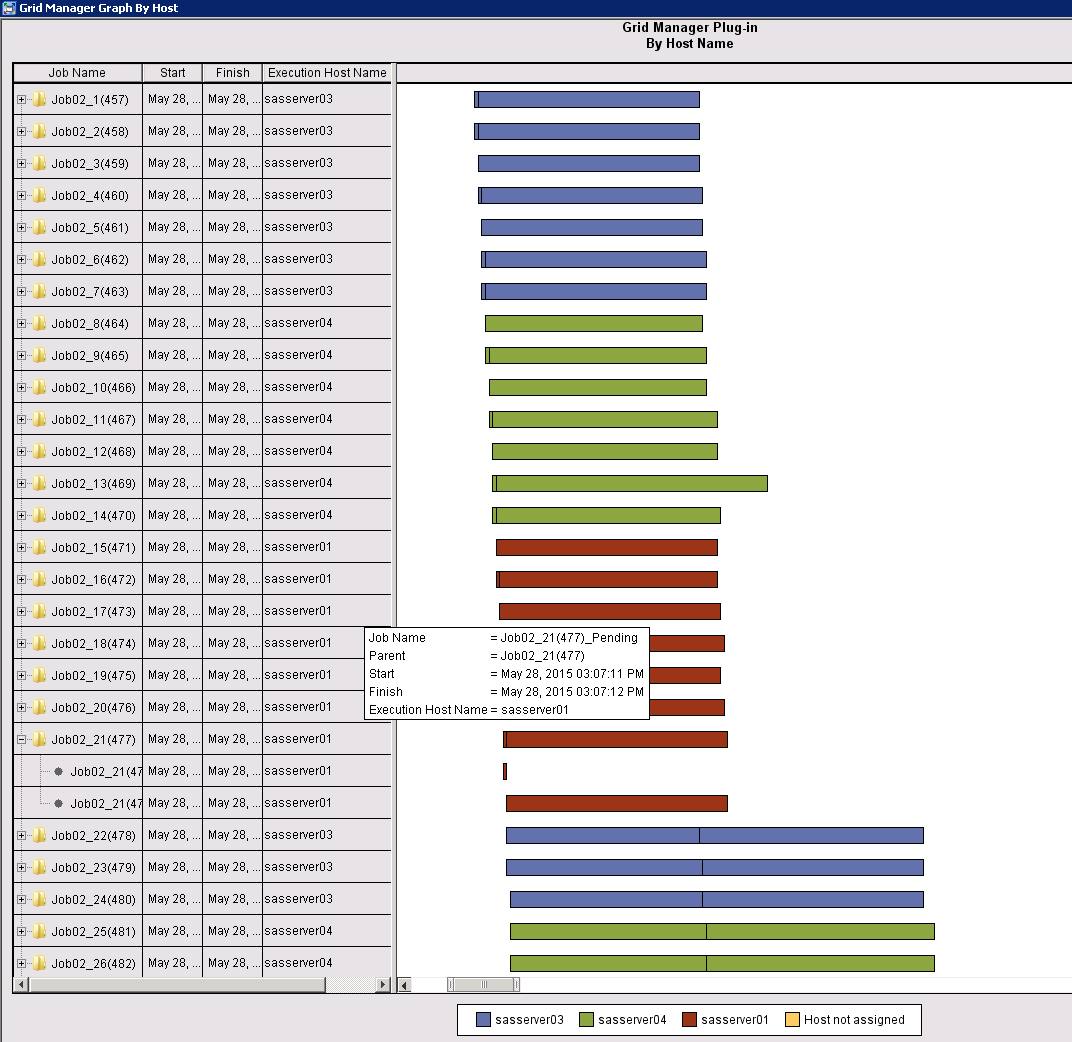Choose the Job02_10(466) folder icon
The width and height of the screenshot is (1072, 1042).
point(40,388)
